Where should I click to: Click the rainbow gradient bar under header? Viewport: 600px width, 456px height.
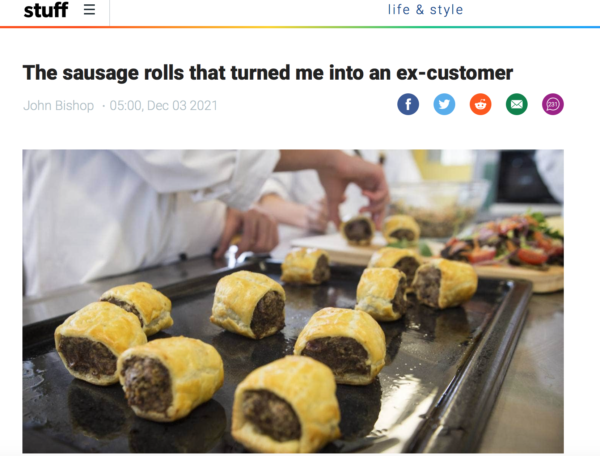[x=300, y=27]
